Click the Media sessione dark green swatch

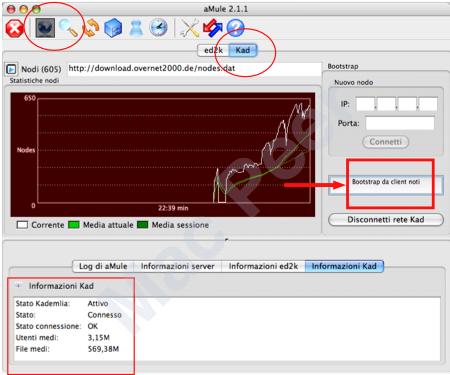pos(143,225)
